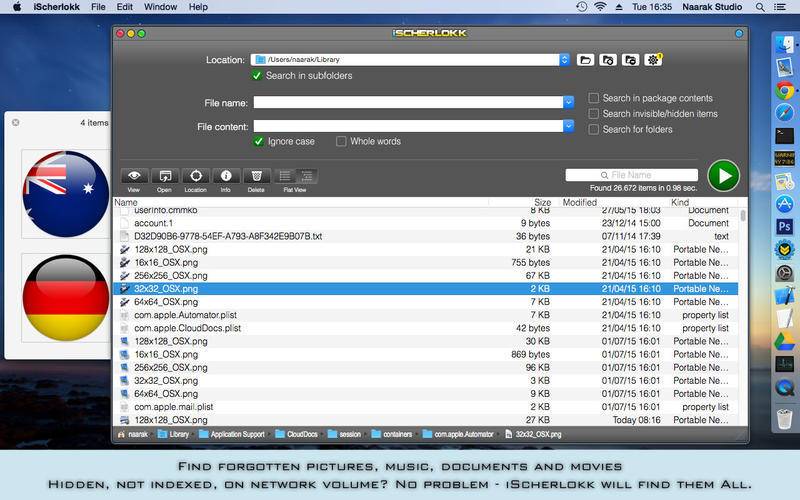Launch Photoshop from the Dock
This screenshot has width=800, height=500.
[x=784, y=226]
